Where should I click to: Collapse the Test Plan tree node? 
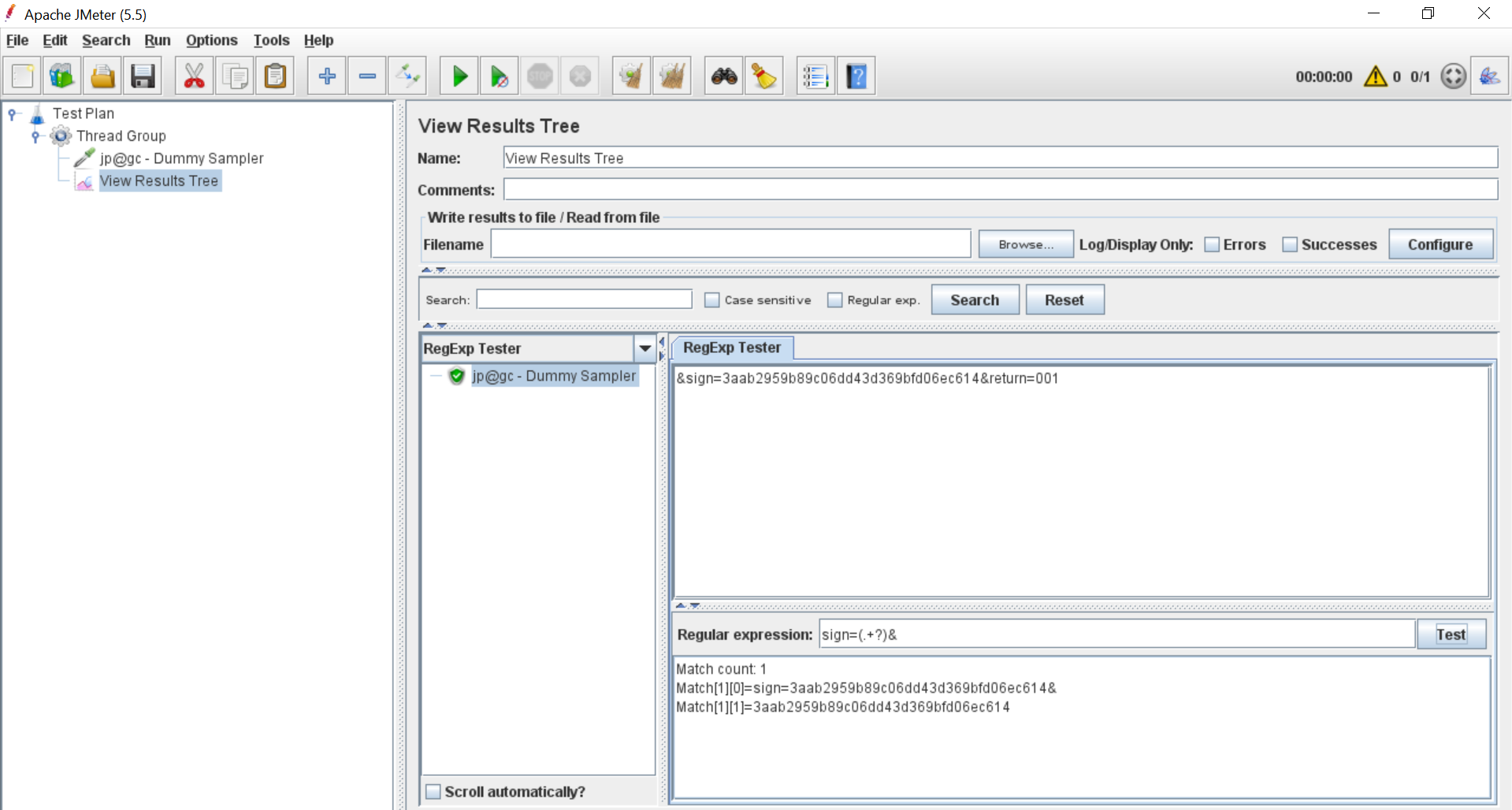click(x=13, y=114)
